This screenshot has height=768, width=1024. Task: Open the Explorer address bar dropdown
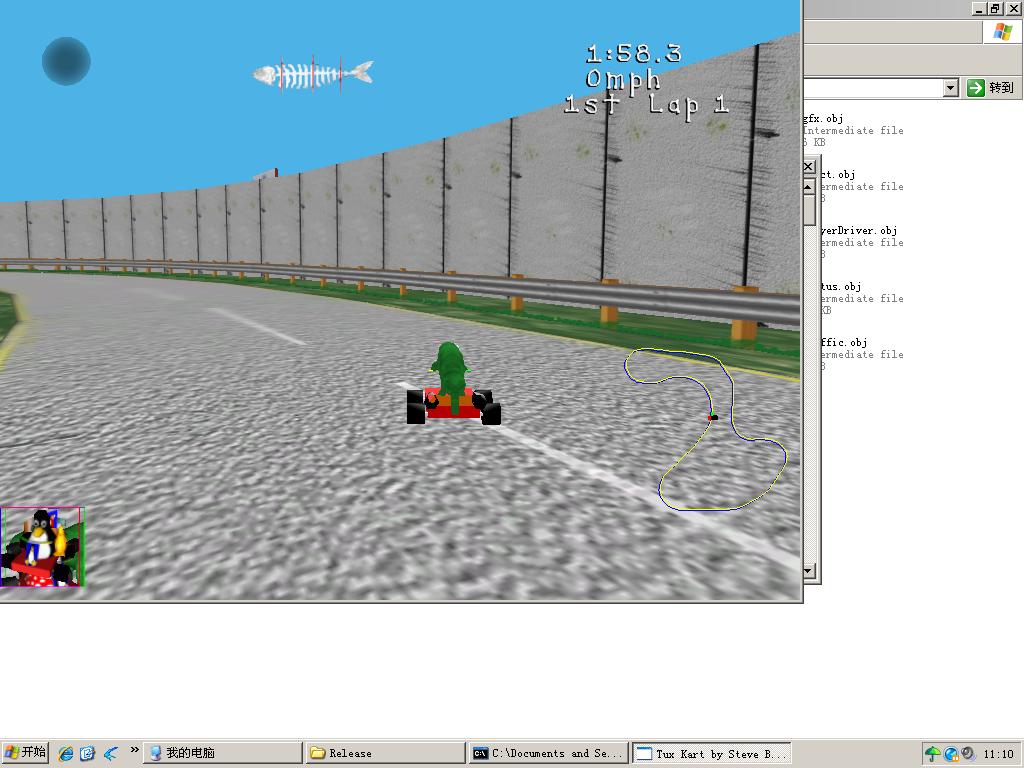[951, 88]
